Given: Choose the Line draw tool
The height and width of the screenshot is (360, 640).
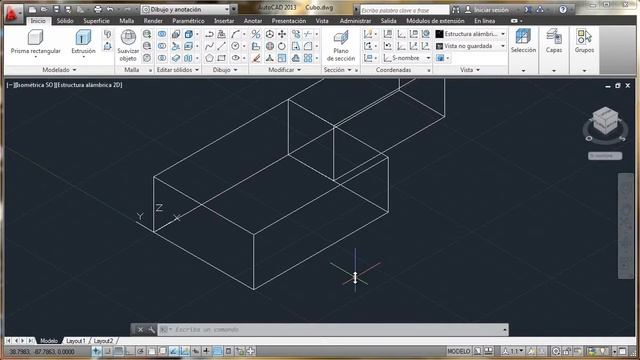Looking at the screenshot, I should click(x=222, y=46).
